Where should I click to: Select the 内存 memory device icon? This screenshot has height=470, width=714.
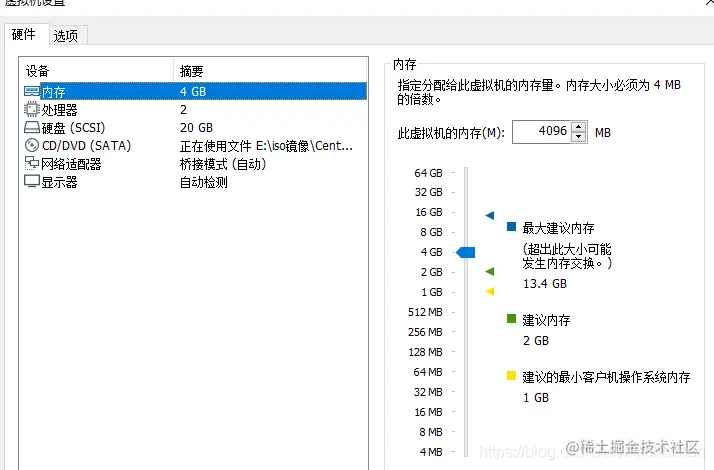point(32,92)
